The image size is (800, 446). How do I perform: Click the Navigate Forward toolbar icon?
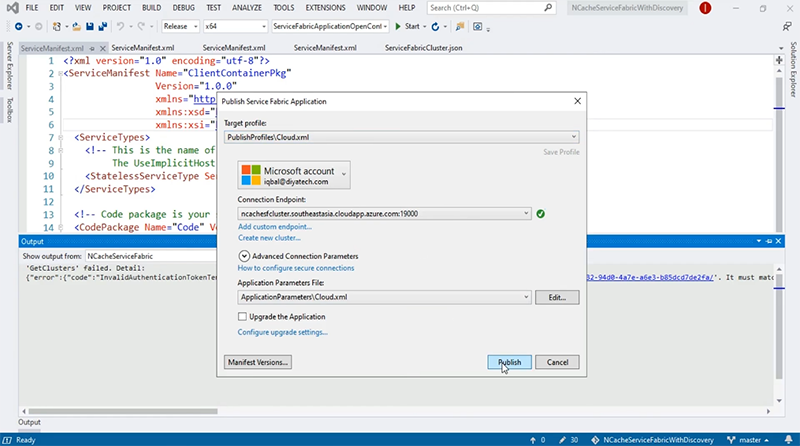(x=39, y=27)
